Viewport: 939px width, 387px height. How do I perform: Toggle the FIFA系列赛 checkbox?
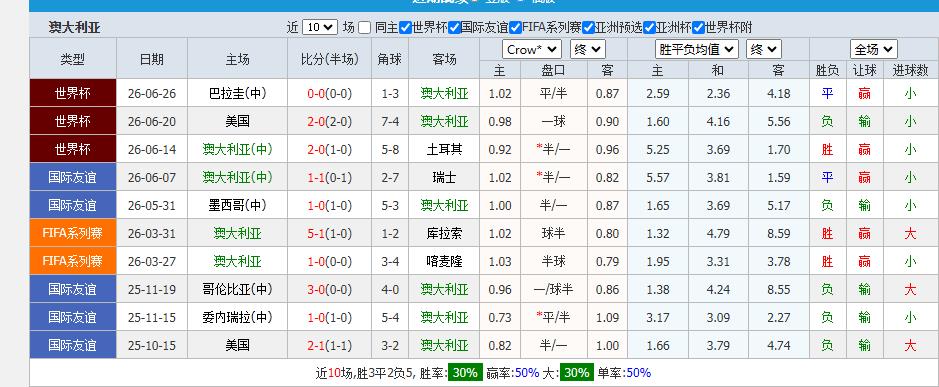[516, 27]
